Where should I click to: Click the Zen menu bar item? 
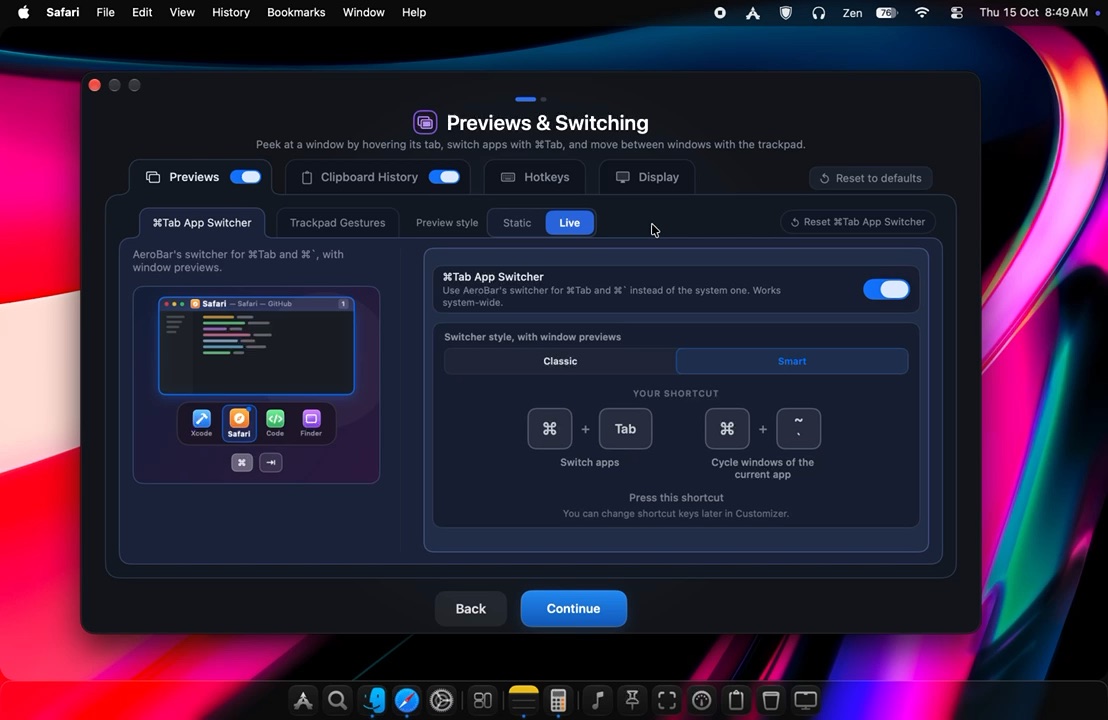[x=852, y=12]
